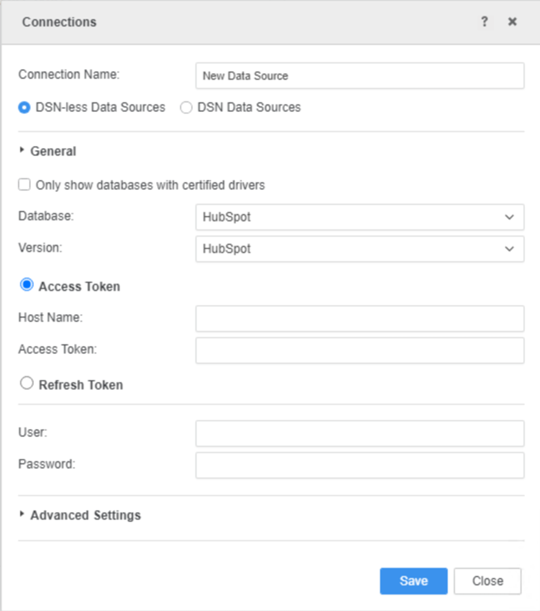Click the General section triangle icon
This screenshot has height=611, width=540.
pyautogui.click(x=22, y=150)
